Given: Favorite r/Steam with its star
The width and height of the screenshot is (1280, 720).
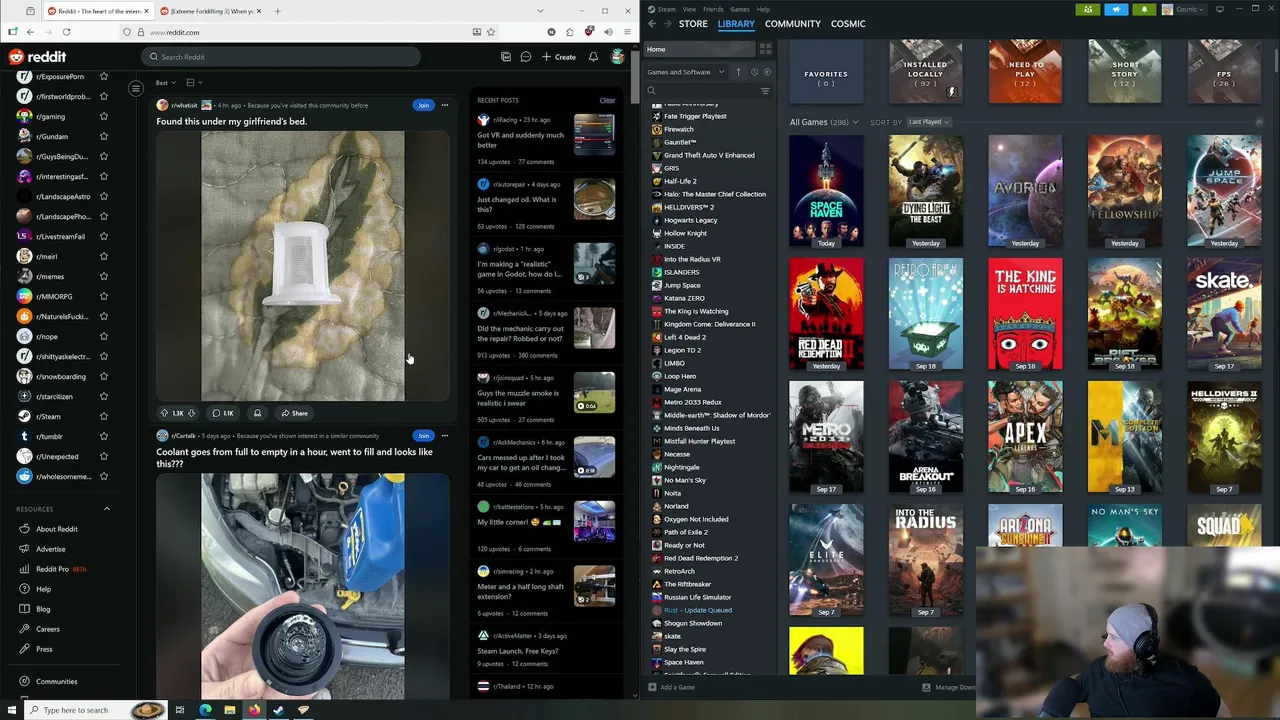Looking at the screenshot, I should tap(103, 417).
